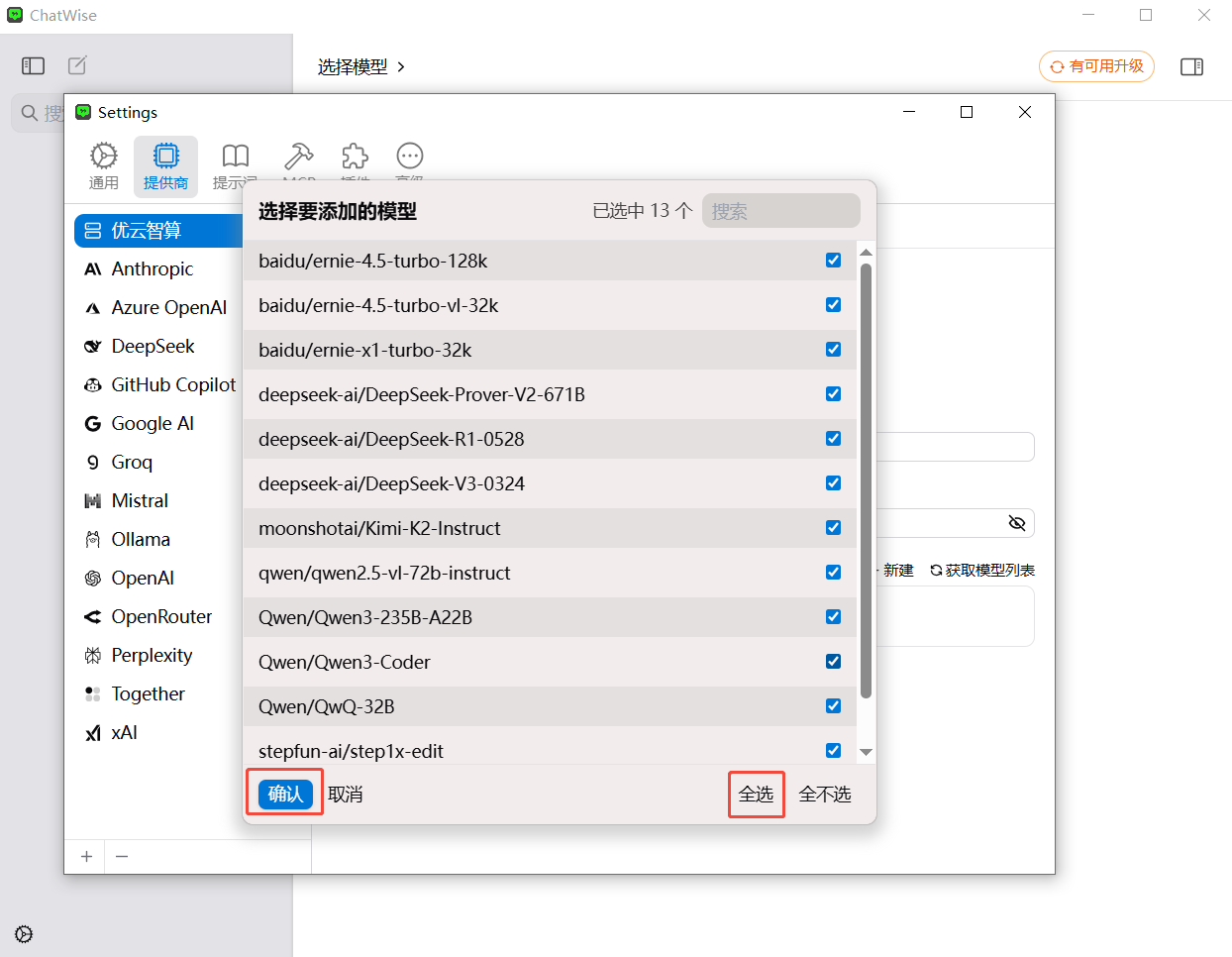Select the 优云智算 provider
Screen dimensions: 1232x957
158,231
